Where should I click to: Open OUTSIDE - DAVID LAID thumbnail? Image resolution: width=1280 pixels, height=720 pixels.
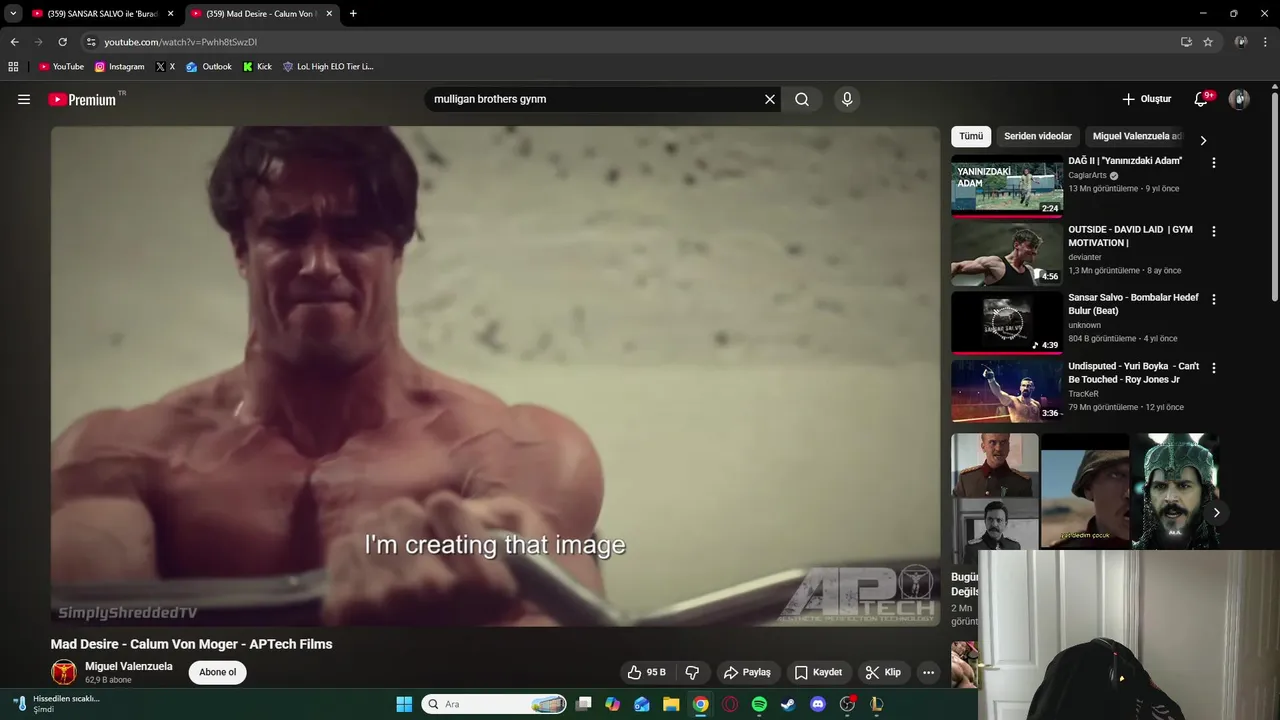tap(1007, 254)
